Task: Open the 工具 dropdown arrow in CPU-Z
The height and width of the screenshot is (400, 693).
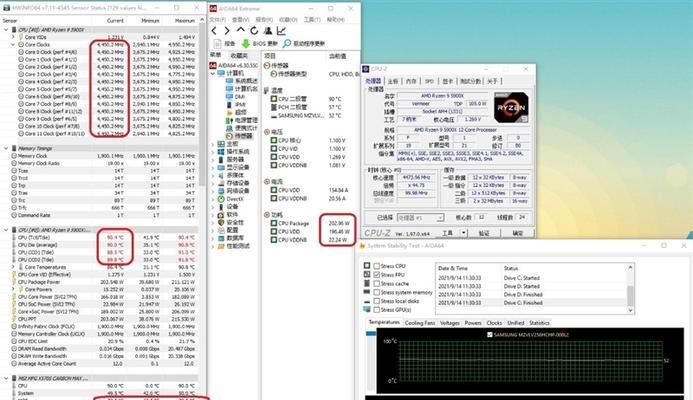Action: pyautogui.click(x=463, y=233)
